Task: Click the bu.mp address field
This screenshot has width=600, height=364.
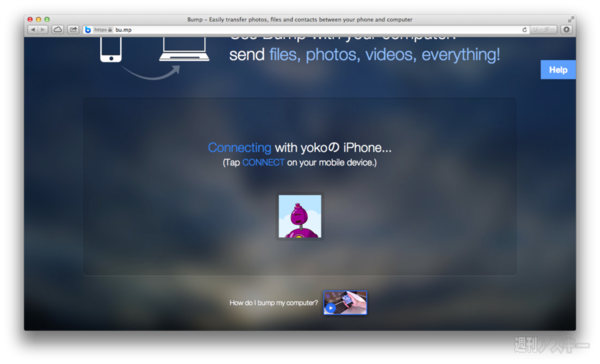Action: (x=306, y=29)
